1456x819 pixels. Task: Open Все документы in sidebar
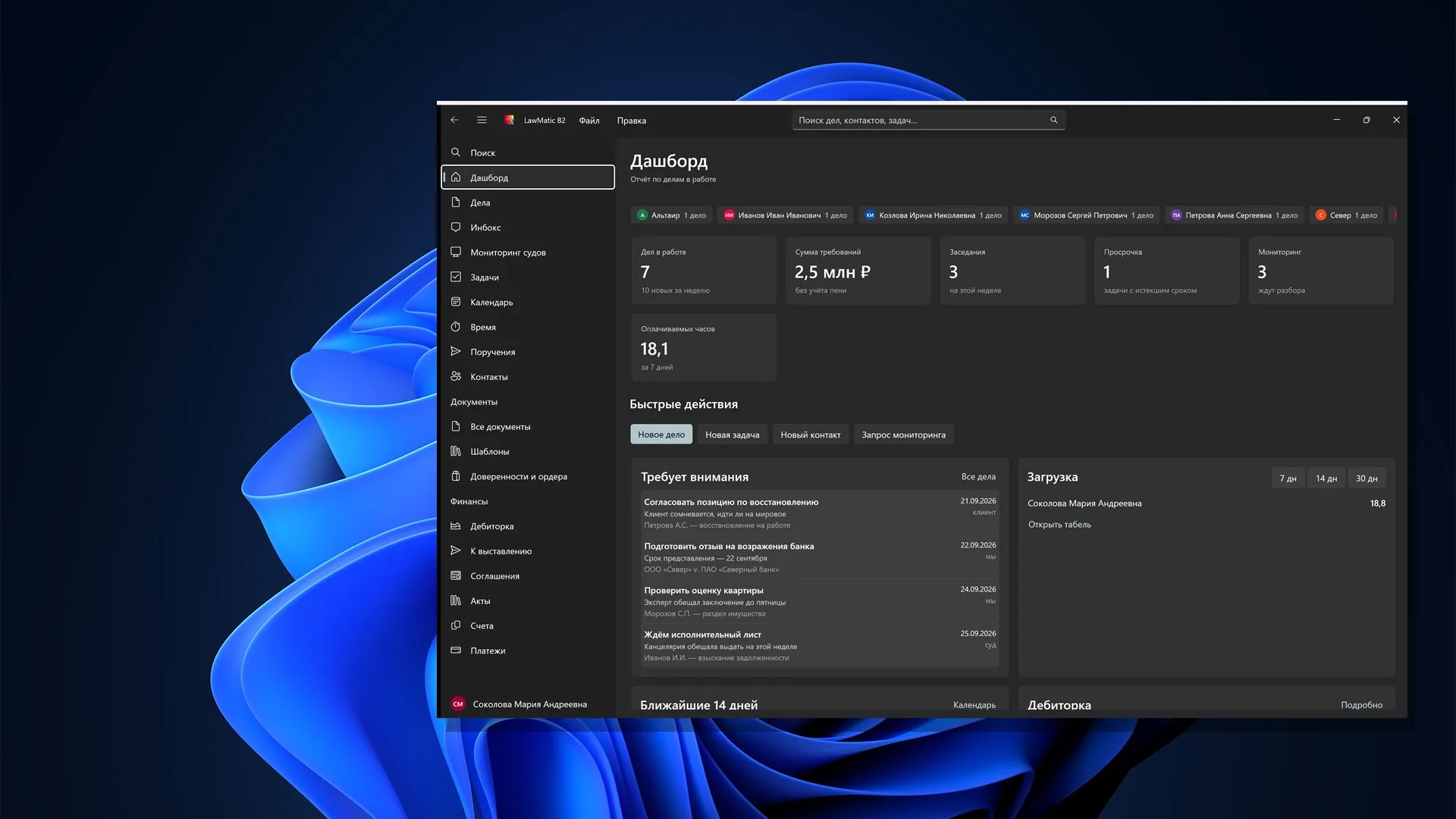coord(528,426)
